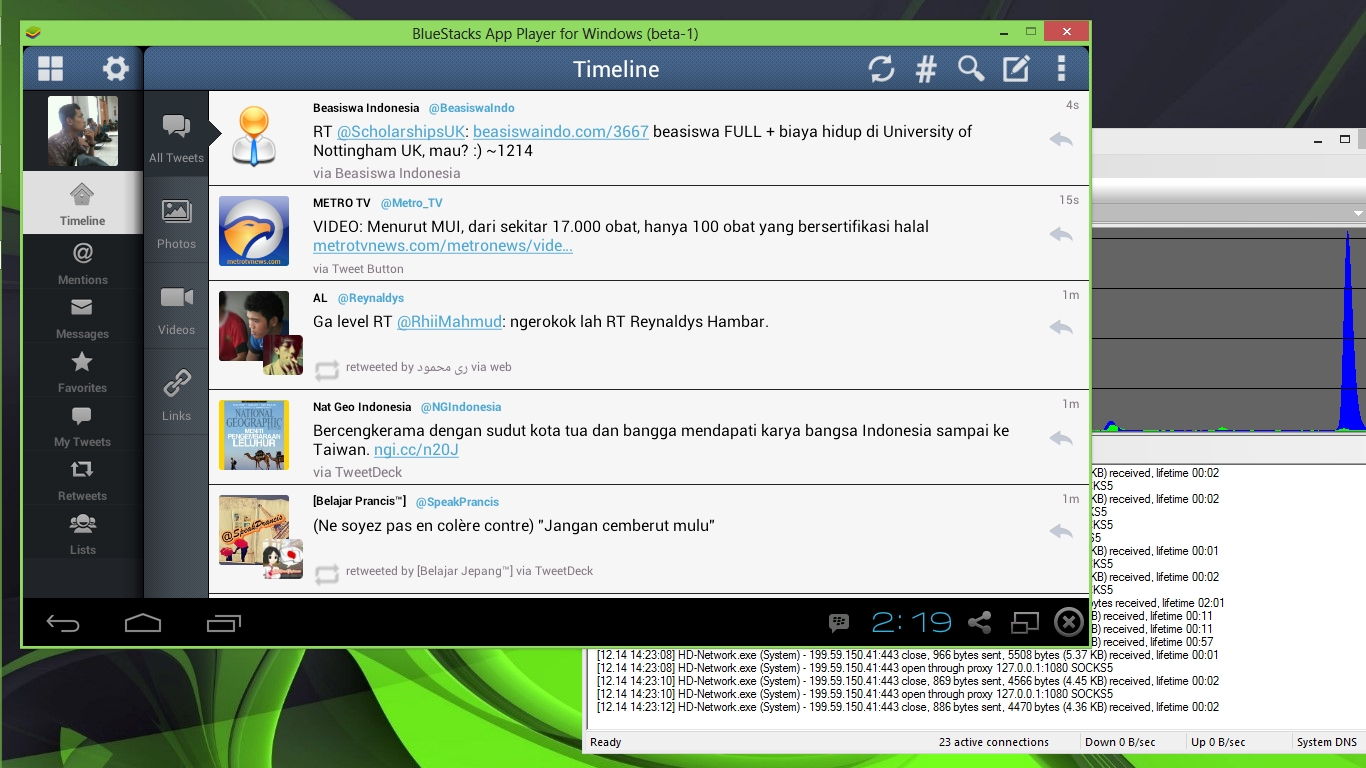This screenshot has height=768, width=1366.
Task: Open the account profile photo in the sidebar
Action: [x=83, y=131]
